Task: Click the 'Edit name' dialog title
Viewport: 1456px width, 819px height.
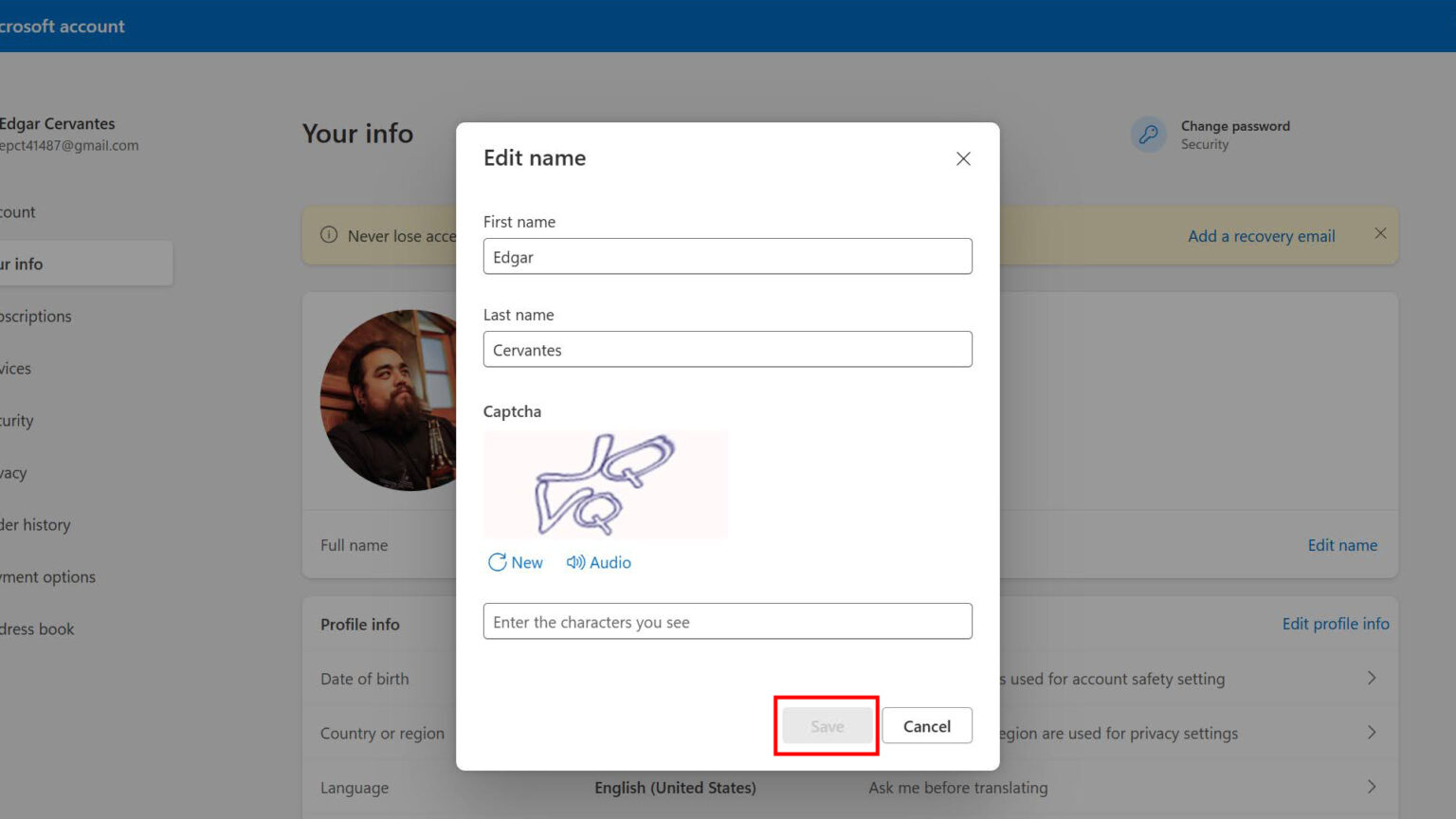Action: [535, 157]
